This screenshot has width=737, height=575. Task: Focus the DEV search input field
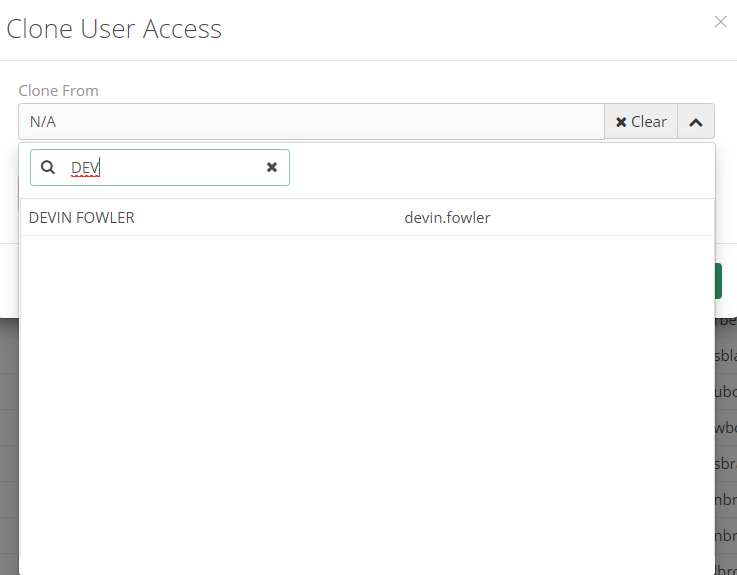pyautogui.click(x=160, y=167)
